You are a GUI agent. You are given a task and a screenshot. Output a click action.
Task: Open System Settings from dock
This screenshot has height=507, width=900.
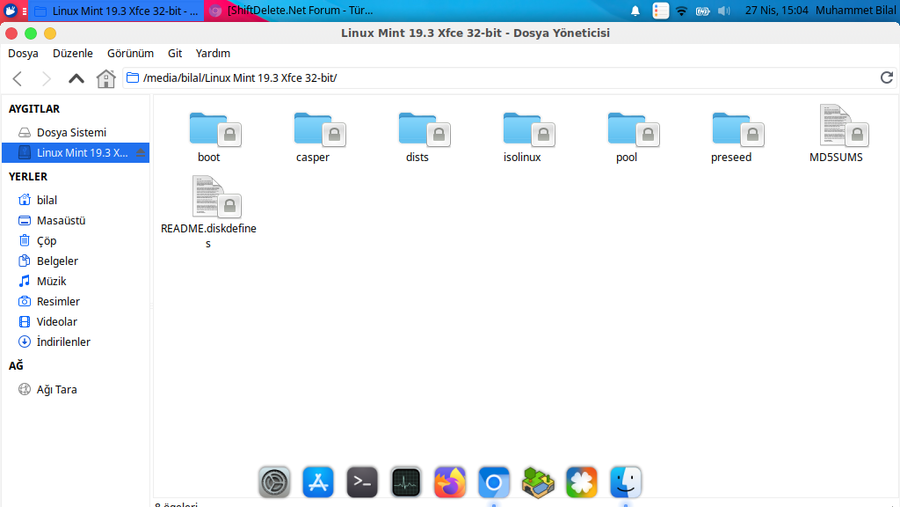[x=274, y=482]
